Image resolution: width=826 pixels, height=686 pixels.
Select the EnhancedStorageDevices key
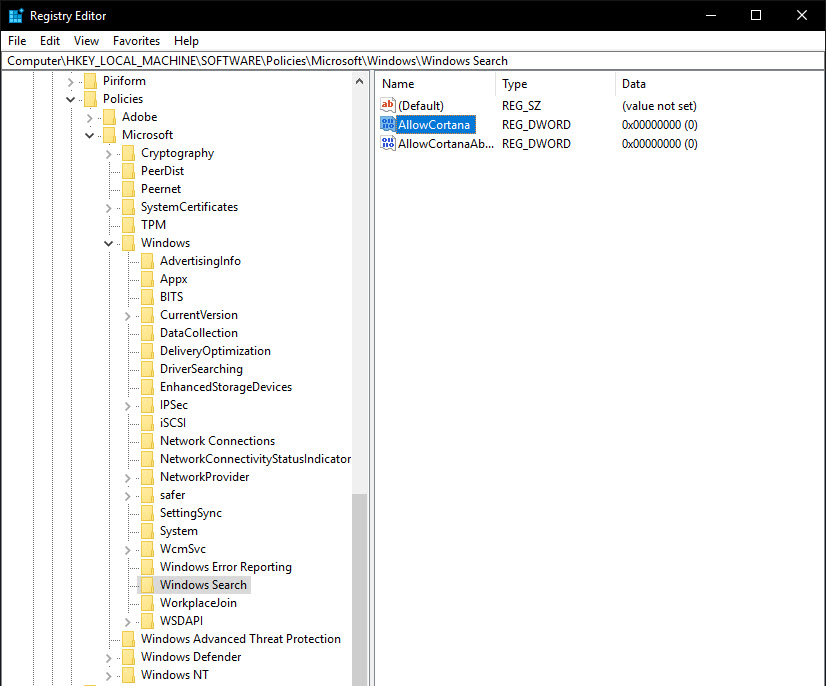point(226,387)
